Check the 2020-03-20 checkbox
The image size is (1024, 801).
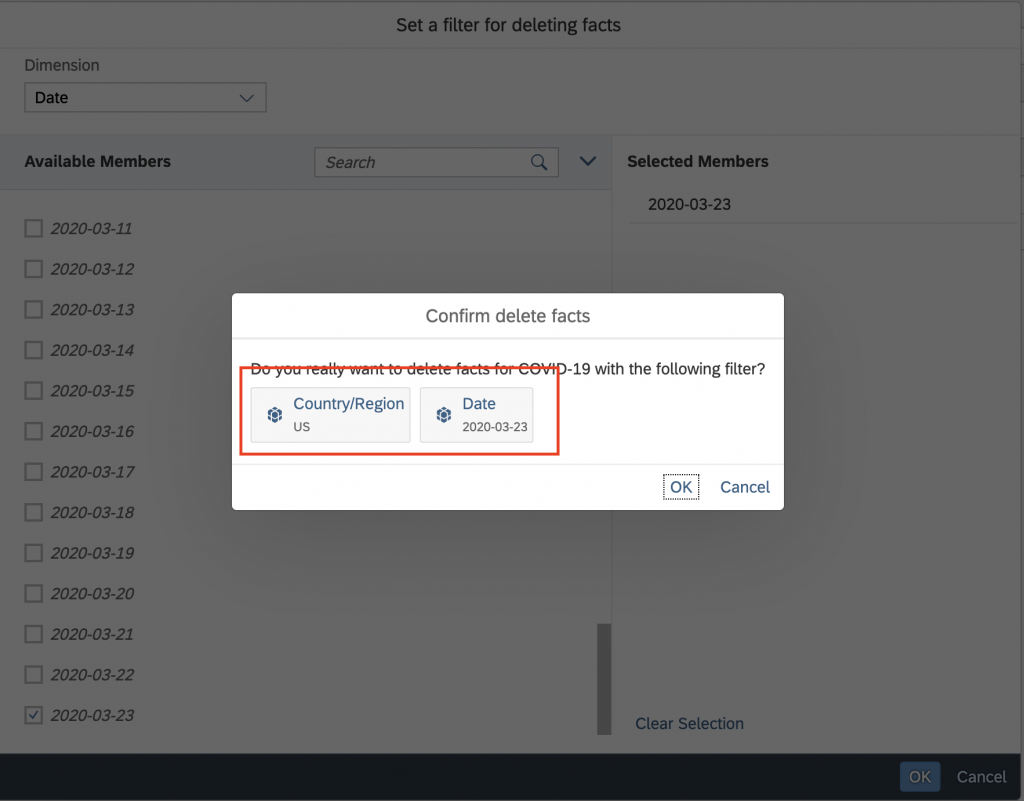click(x=33, y=593)
